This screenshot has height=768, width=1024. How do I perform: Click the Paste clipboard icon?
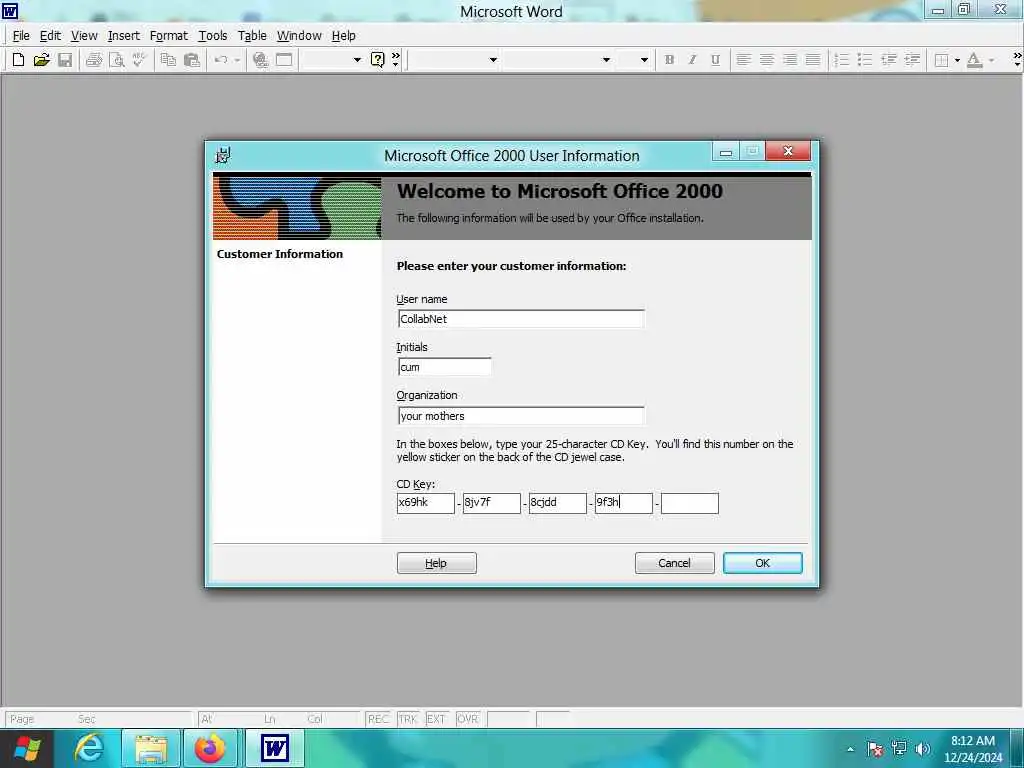coord(191,60)
